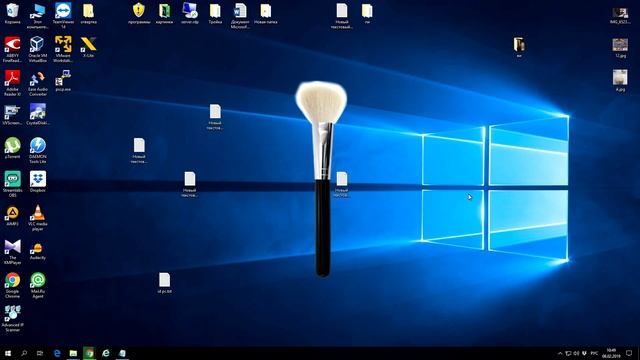This screenshot has height=360, width=640.
Task: Launch DAEMON Tools Lite
Action: point(38,151)
